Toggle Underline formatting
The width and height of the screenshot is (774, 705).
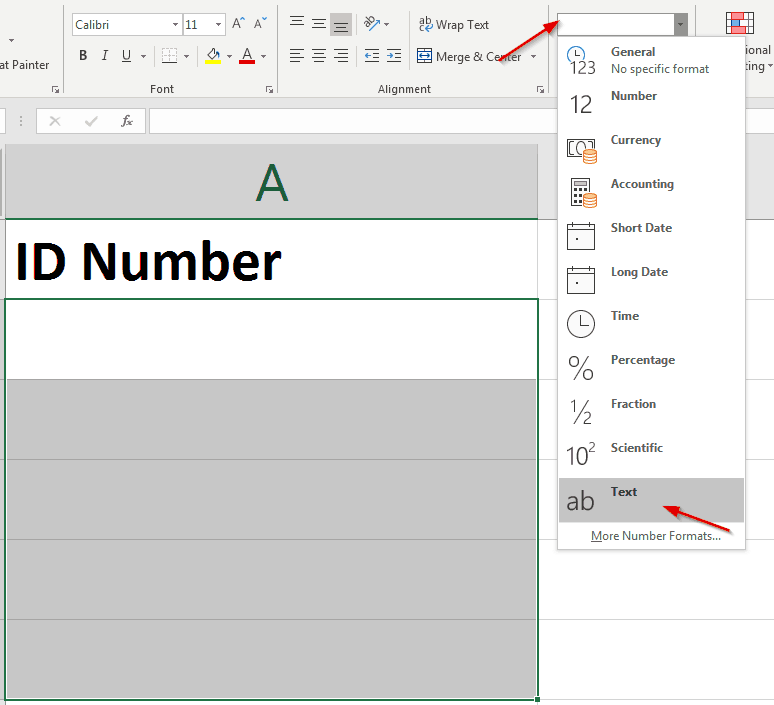(126, 55)
